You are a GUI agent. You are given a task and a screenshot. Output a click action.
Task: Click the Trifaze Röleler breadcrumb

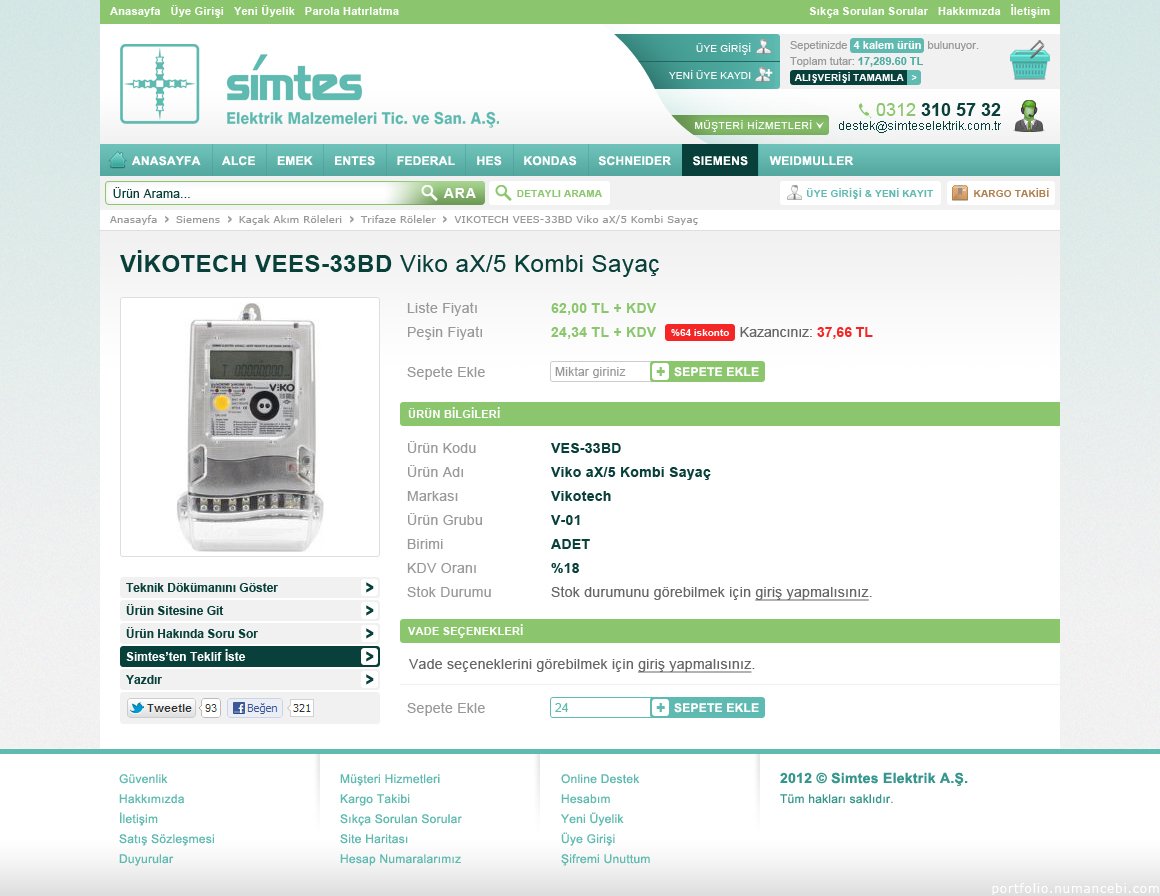(x=398, y=220)
